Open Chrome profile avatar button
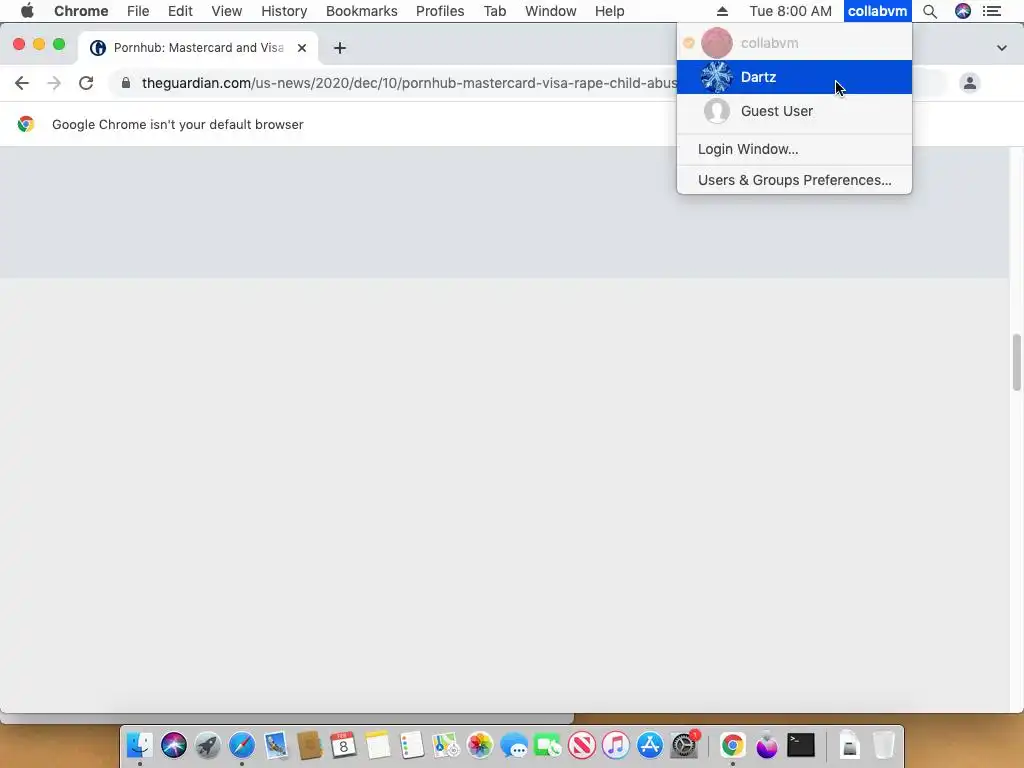1024x768 pixels. coord(970,83)
